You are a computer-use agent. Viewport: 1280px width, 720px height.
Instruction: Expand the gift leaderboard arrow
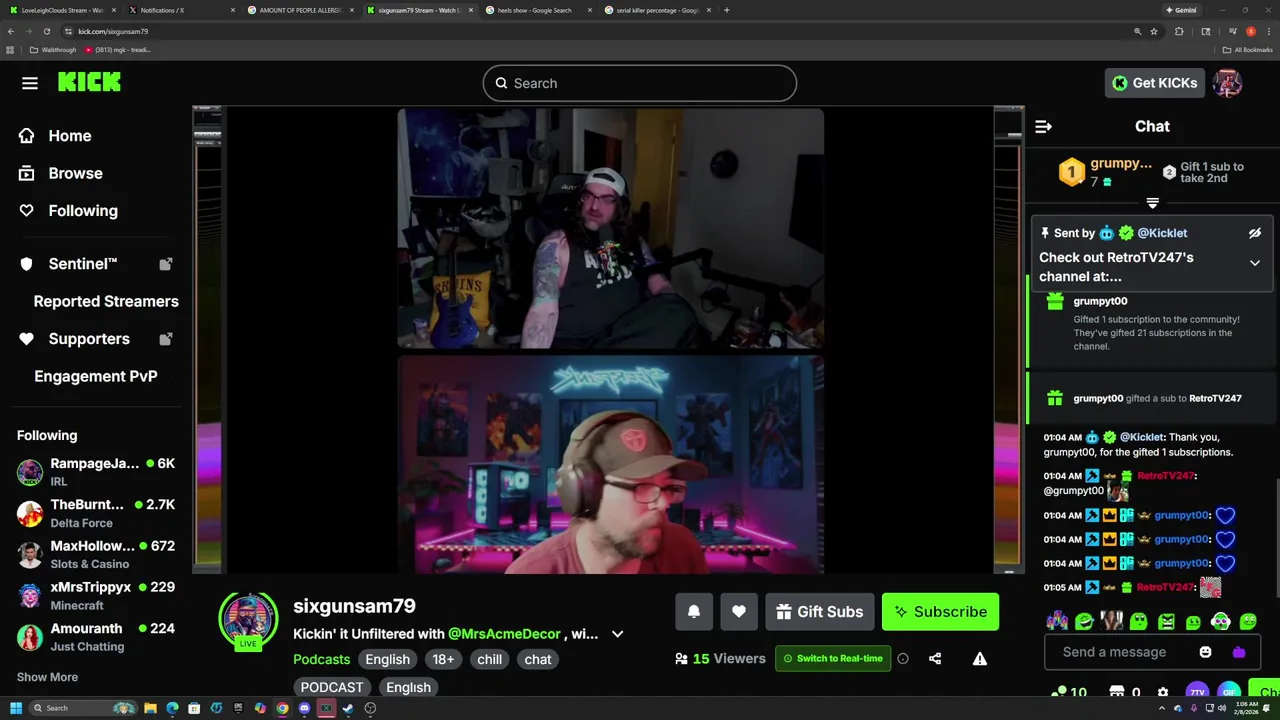coord(1152,203)
